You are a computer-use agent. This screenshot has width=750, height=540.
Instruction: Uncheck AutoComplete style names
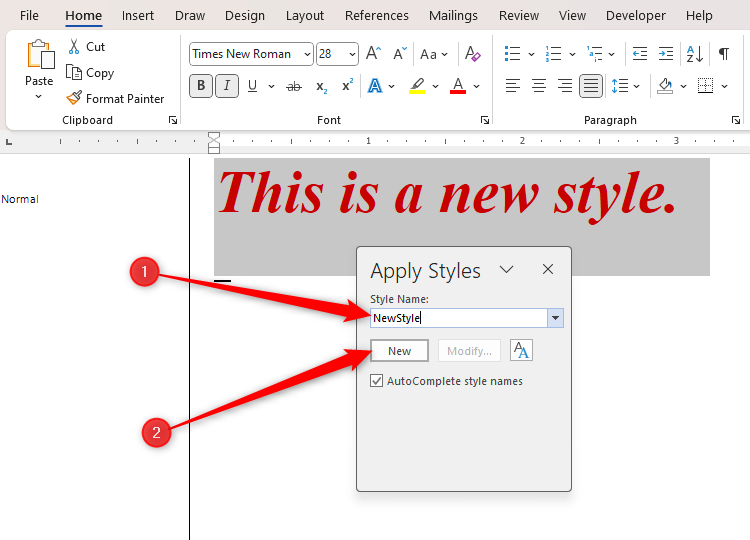377,381
